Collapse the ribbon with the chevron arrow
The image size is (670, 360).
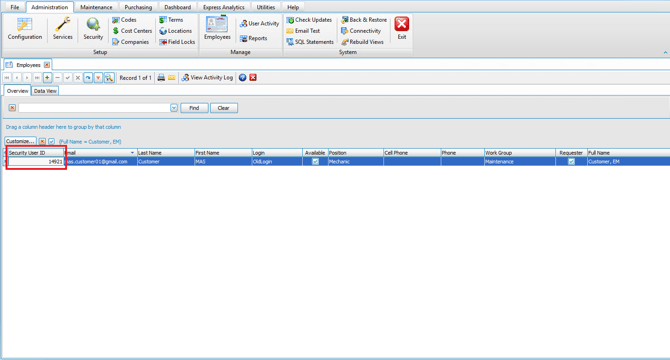(x=665, y=52)
